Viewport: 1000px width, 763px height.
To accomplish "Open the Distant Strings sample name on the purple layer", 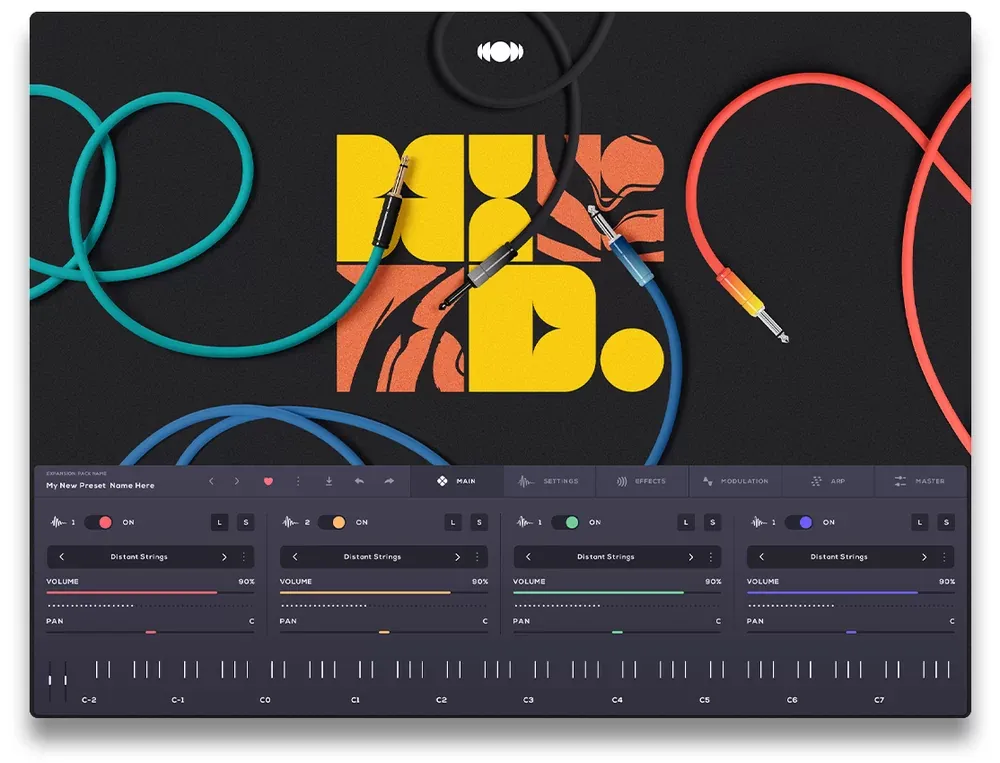I will pos(839,557).
